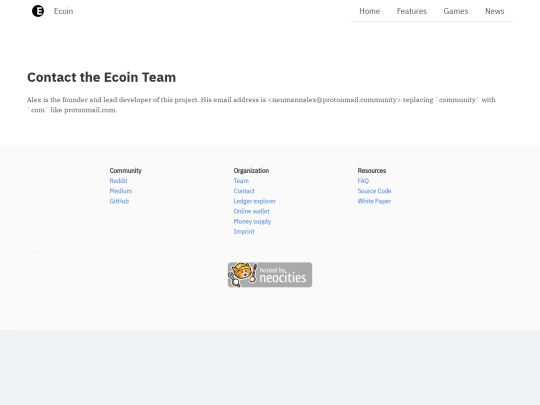The image size is (540, 405).
Task: Open the Features menu item
Action: [x=412, y=11]
